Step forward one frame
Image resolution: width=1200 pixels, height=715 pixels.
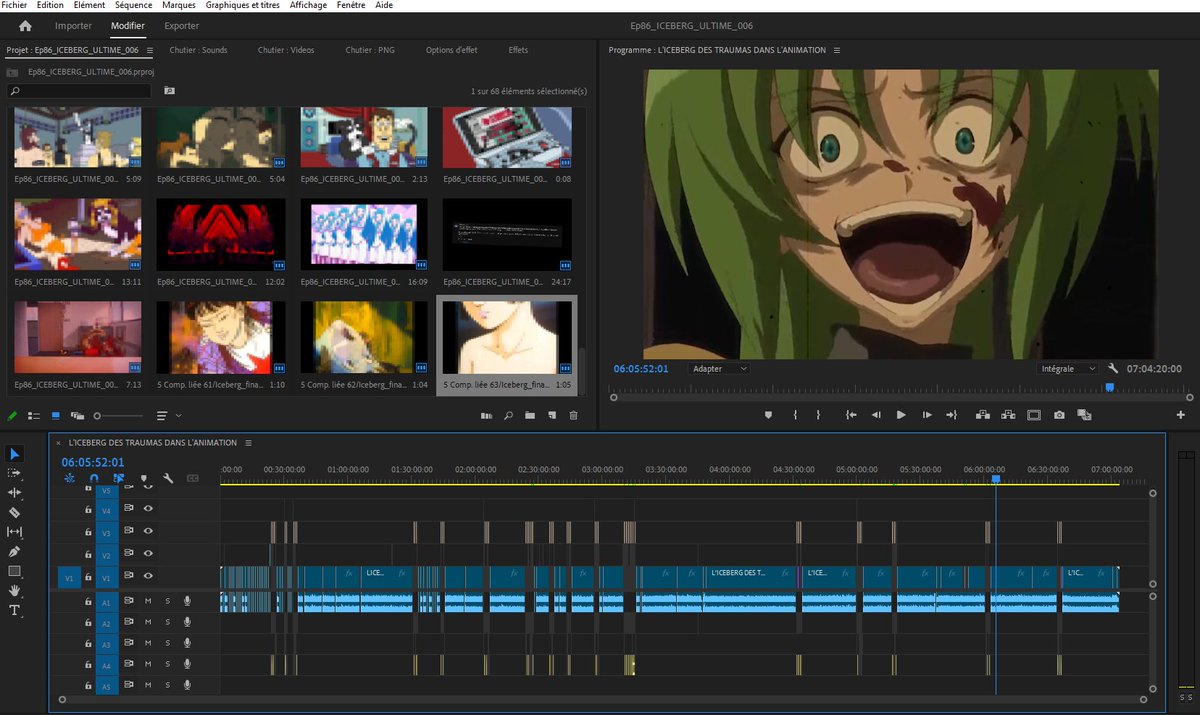(x=927, y=414)
